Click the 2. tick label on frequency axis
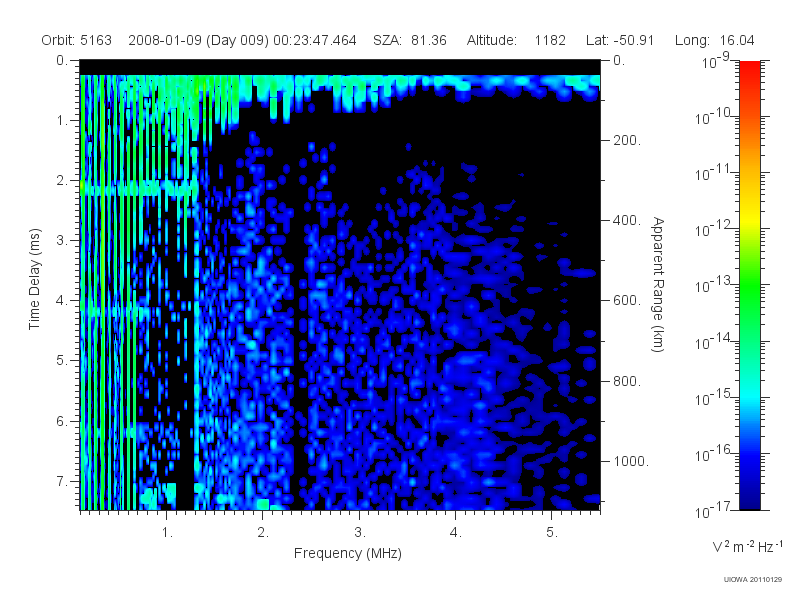800x600 pixels. coord(263,533)
